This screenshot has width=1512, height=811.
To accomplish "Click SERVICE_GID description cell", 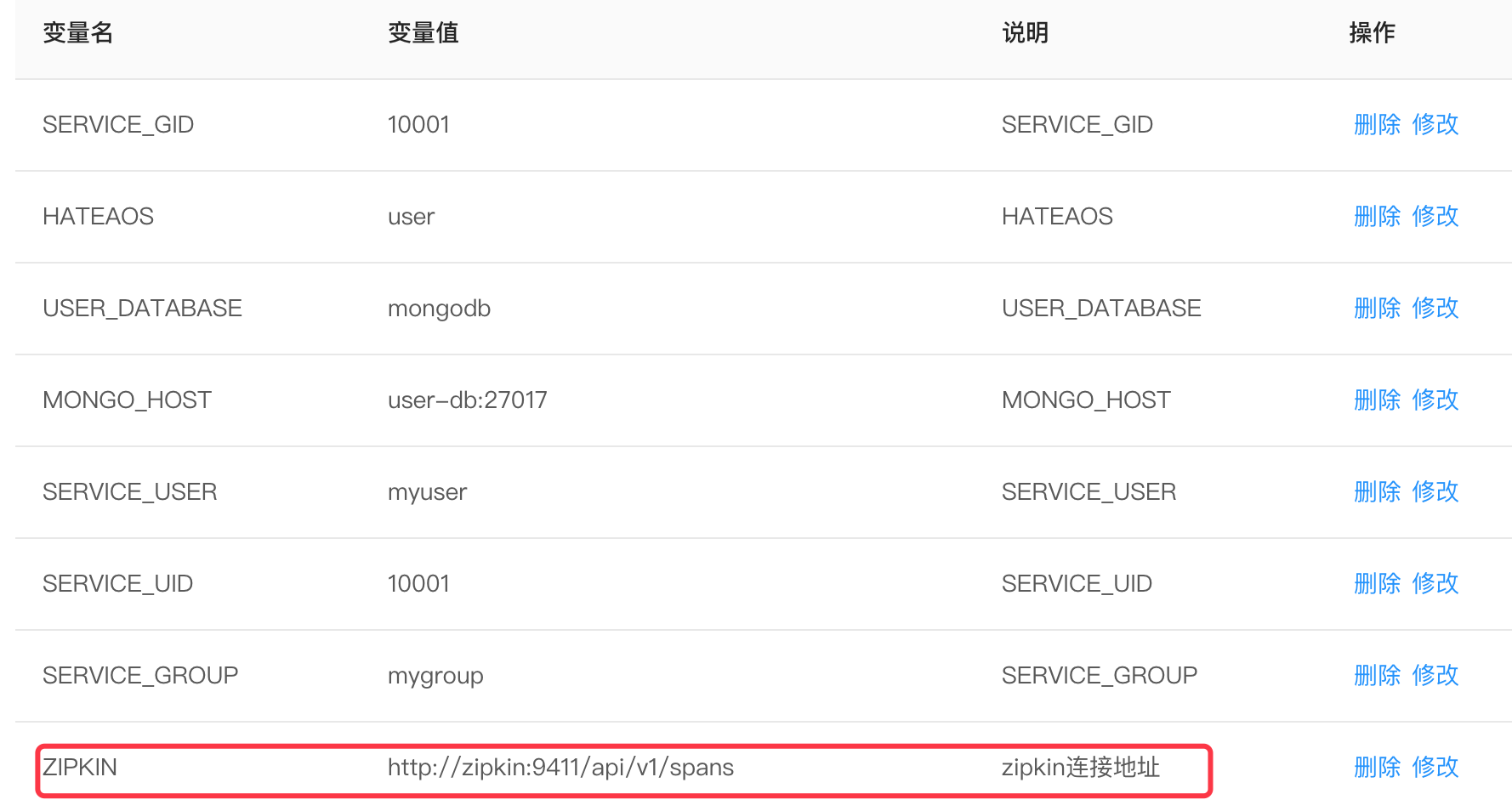I will pyautogui.click(x=1077, y=125).
